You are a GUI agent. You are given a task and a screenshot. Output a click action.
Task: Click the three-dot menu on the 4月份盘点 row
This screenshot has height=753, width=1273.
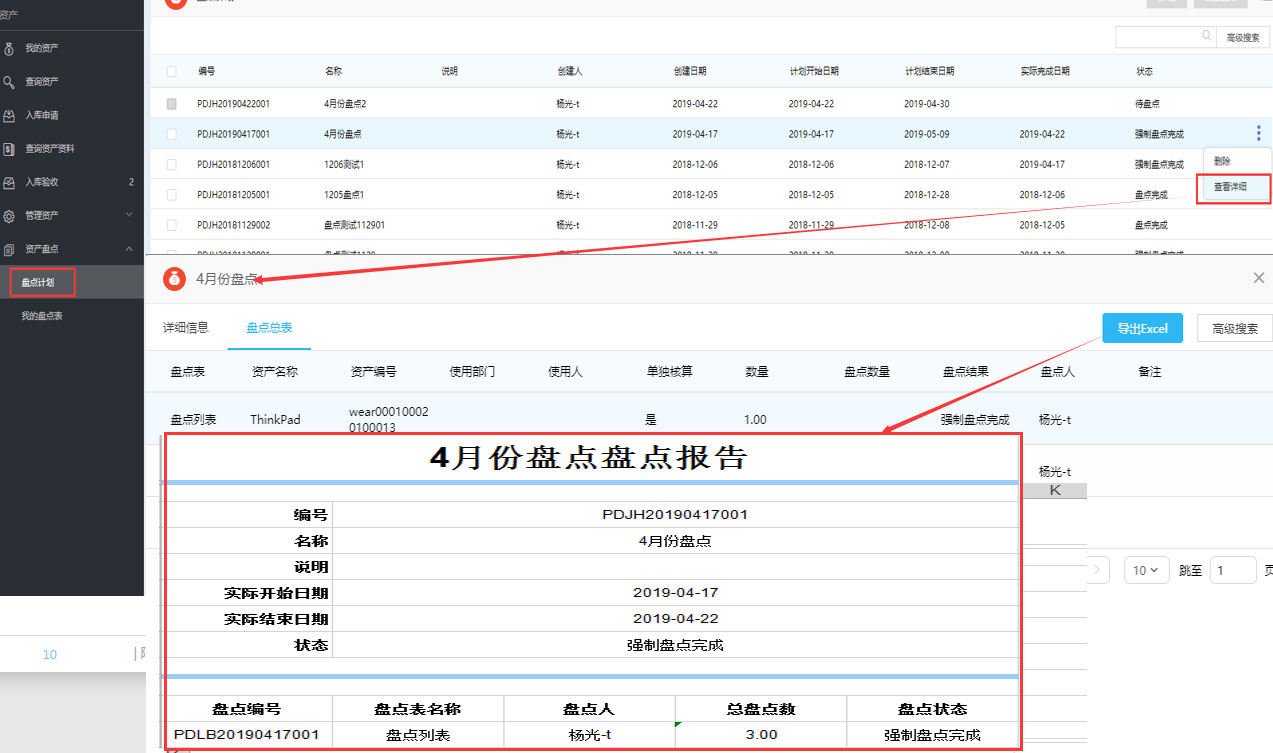pyautogui.click(x=1257, y=134)
